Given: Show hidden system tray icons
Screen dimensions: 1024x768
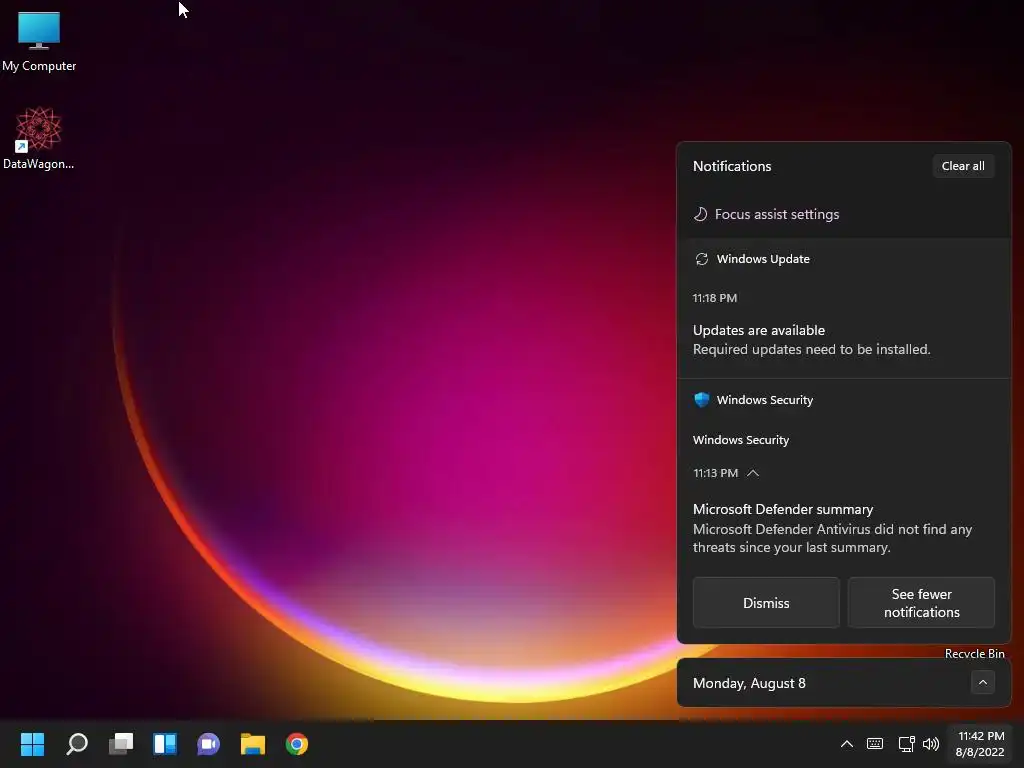Looking at the screenshot, I should click(846, 744).
